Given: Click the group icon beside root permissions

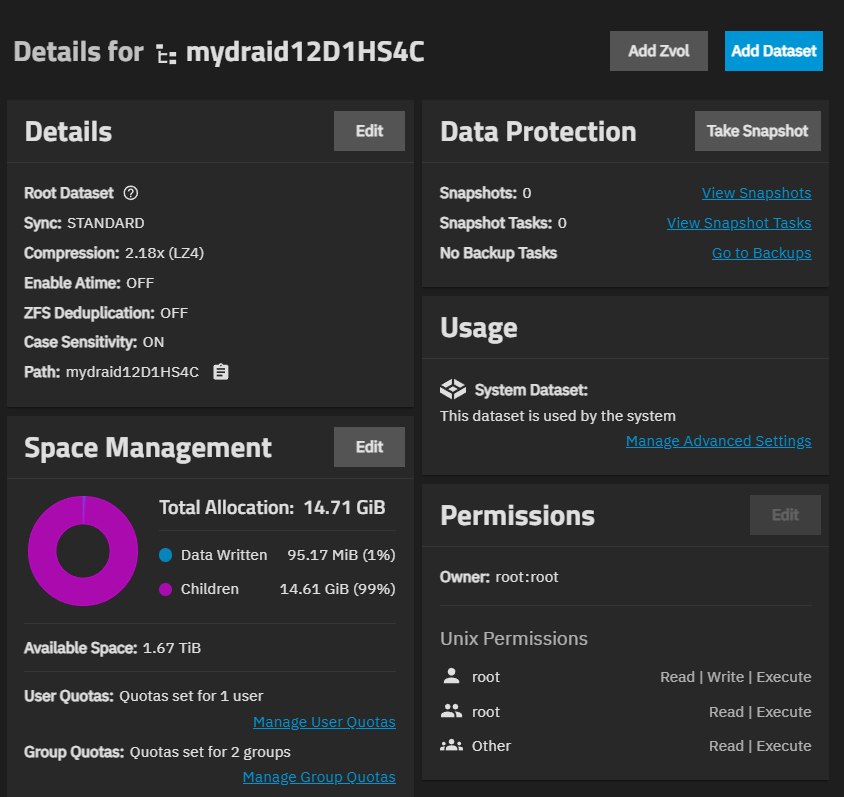Looking at the screenshot, I should click(451, 712).
